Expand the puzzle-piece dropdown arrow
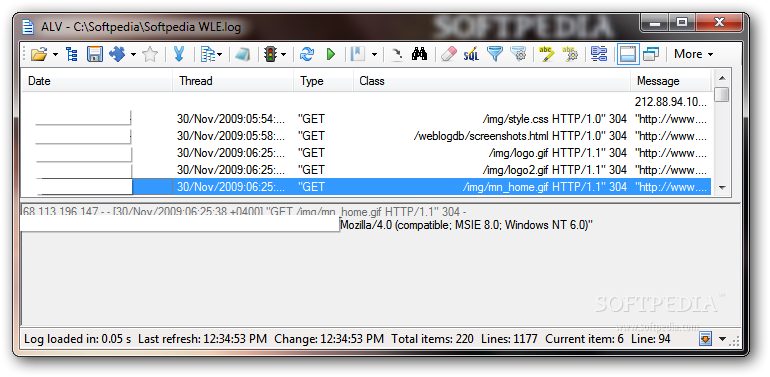This screenshot has height=377, width=770. [133, 54]
